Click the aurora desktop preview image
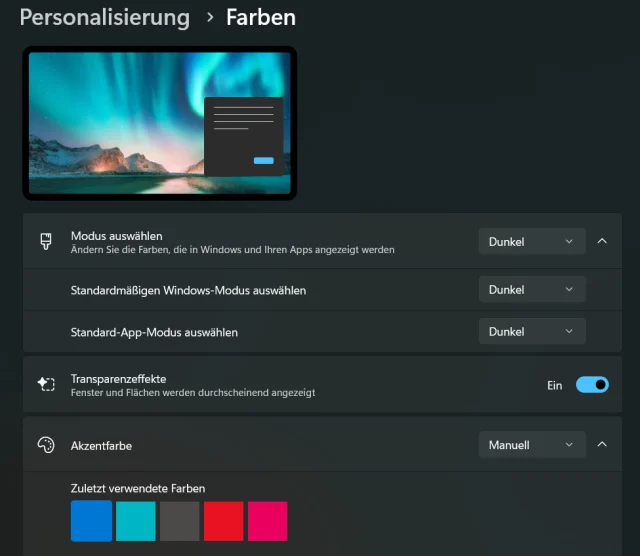640x556 pixels. click(x=160, y=123)
